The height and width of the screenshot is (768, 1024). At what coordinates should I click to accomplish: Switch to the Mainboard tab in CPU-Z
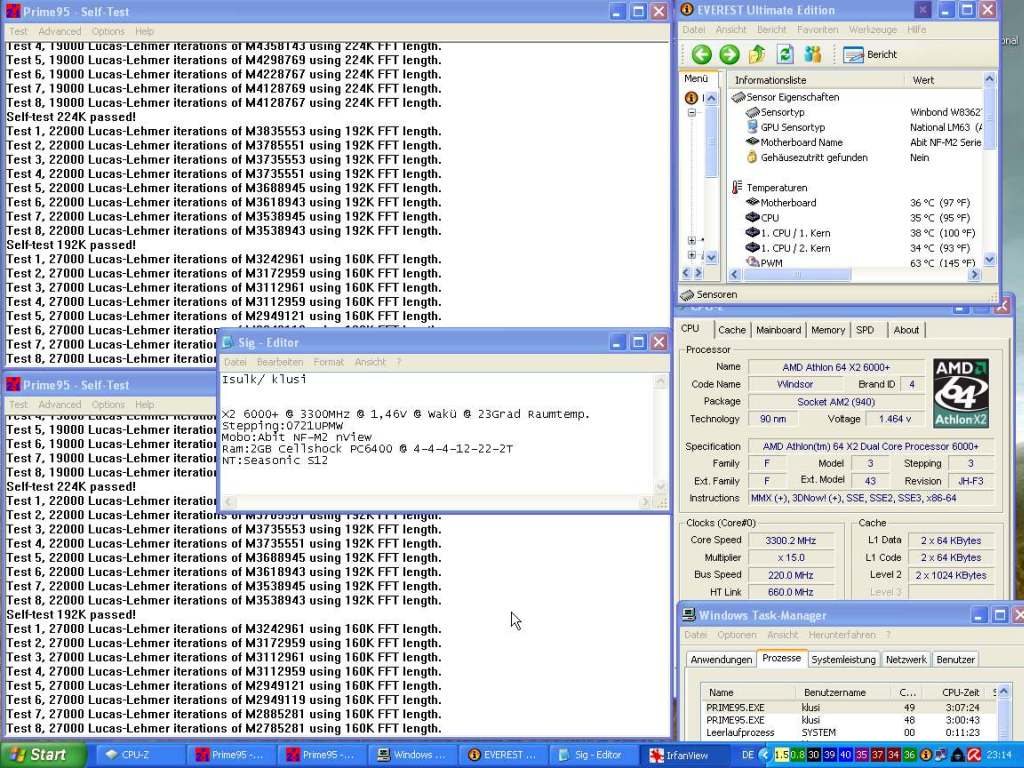(x=778, y=330)
